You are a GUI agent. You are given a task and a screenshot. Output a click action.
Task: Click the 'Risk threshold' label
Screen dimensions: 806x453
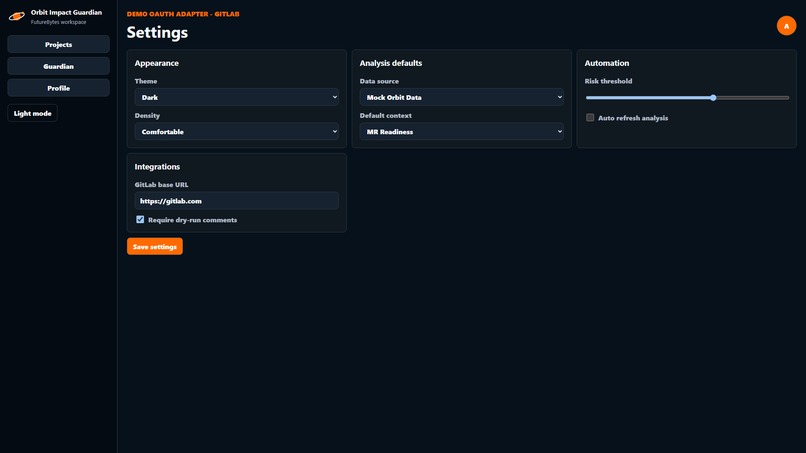click(x=608, y=81)
